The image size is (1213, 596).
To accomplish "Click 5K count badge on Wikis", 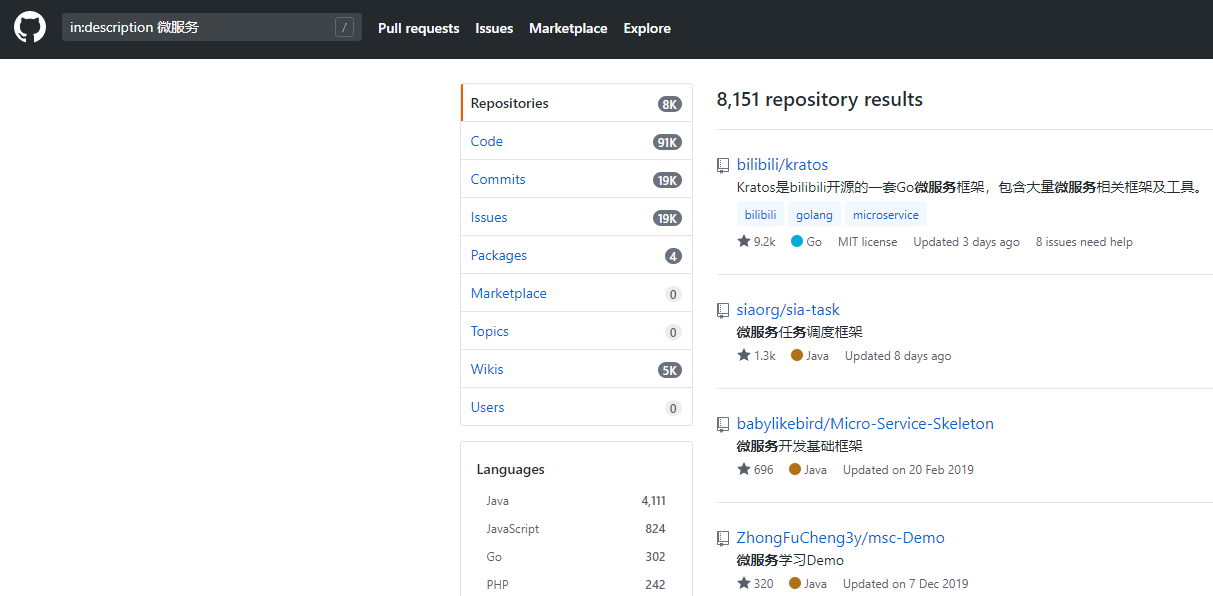I will tap(670, 370).
